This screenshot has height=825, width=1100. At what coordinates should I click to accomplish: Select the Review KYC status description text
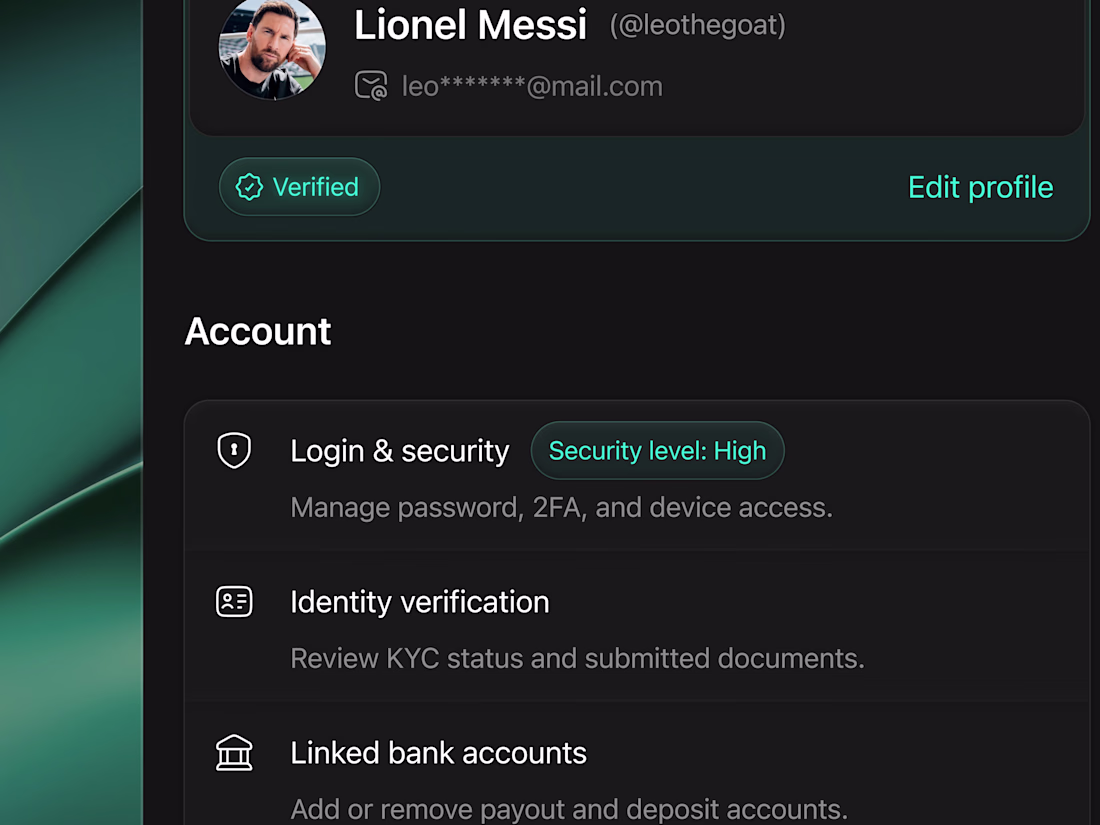[577, 658]
